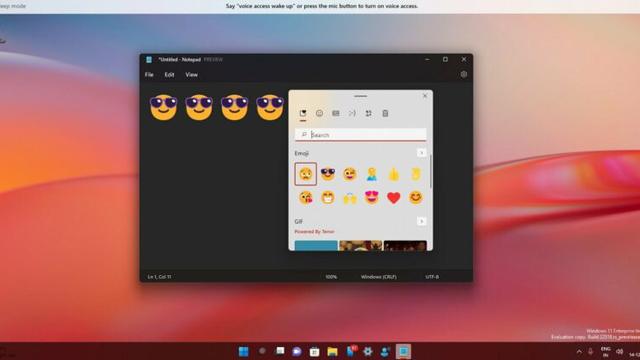Click the 100% zoom status entry

[331, 277]
